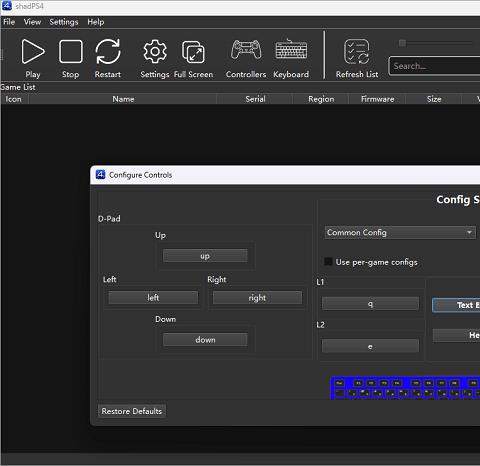Open the View menu
The height and width of the screenshot is (466, 480).
[32, 22]
